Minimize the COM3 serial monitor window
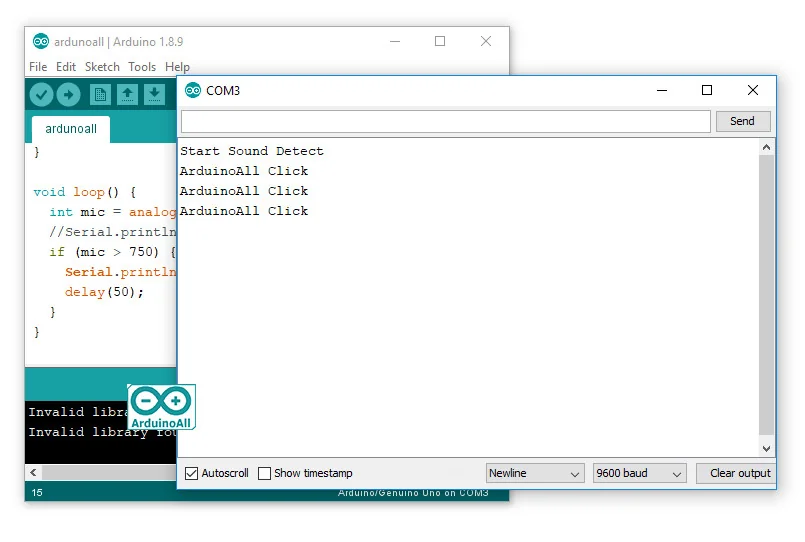805x542 pixels. click(x=662, y=91)
